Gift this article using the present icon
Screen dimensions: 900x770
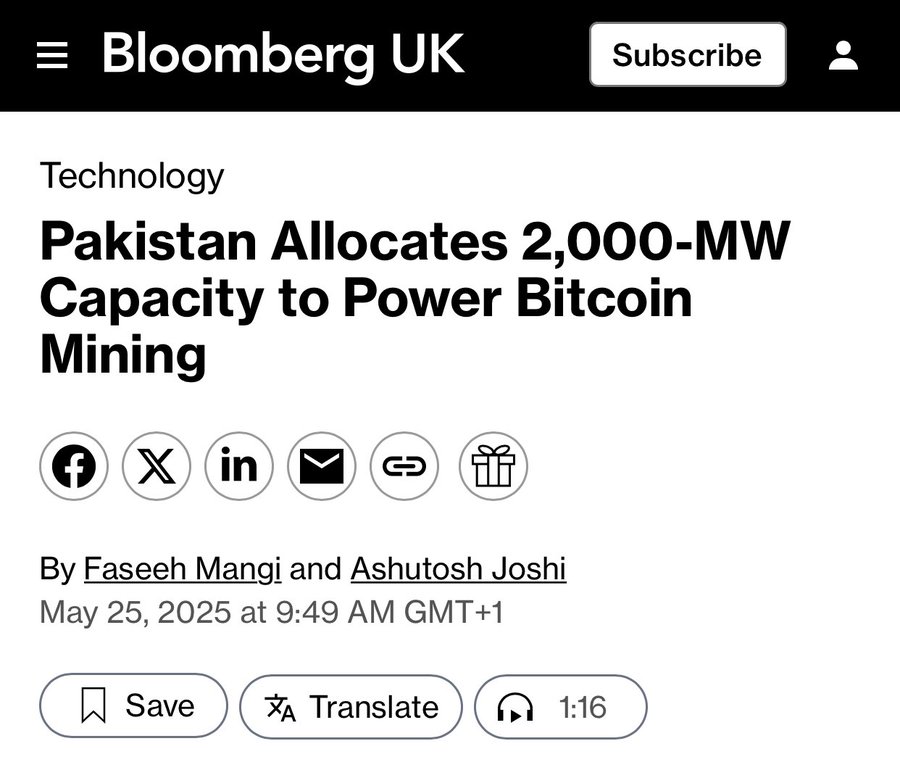tap(493, 466)
